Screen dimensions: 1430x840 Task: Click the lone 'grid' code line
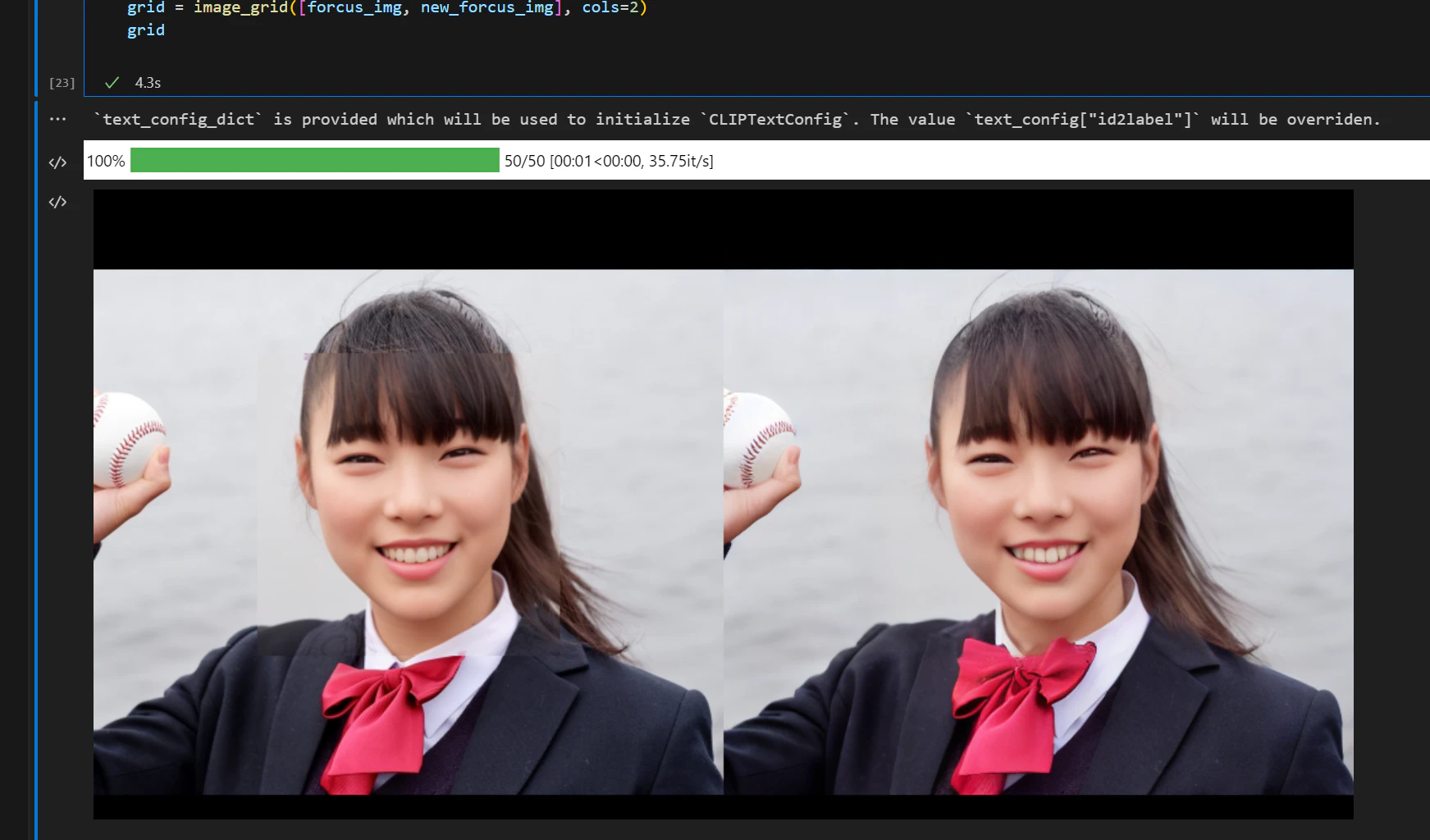146,30
